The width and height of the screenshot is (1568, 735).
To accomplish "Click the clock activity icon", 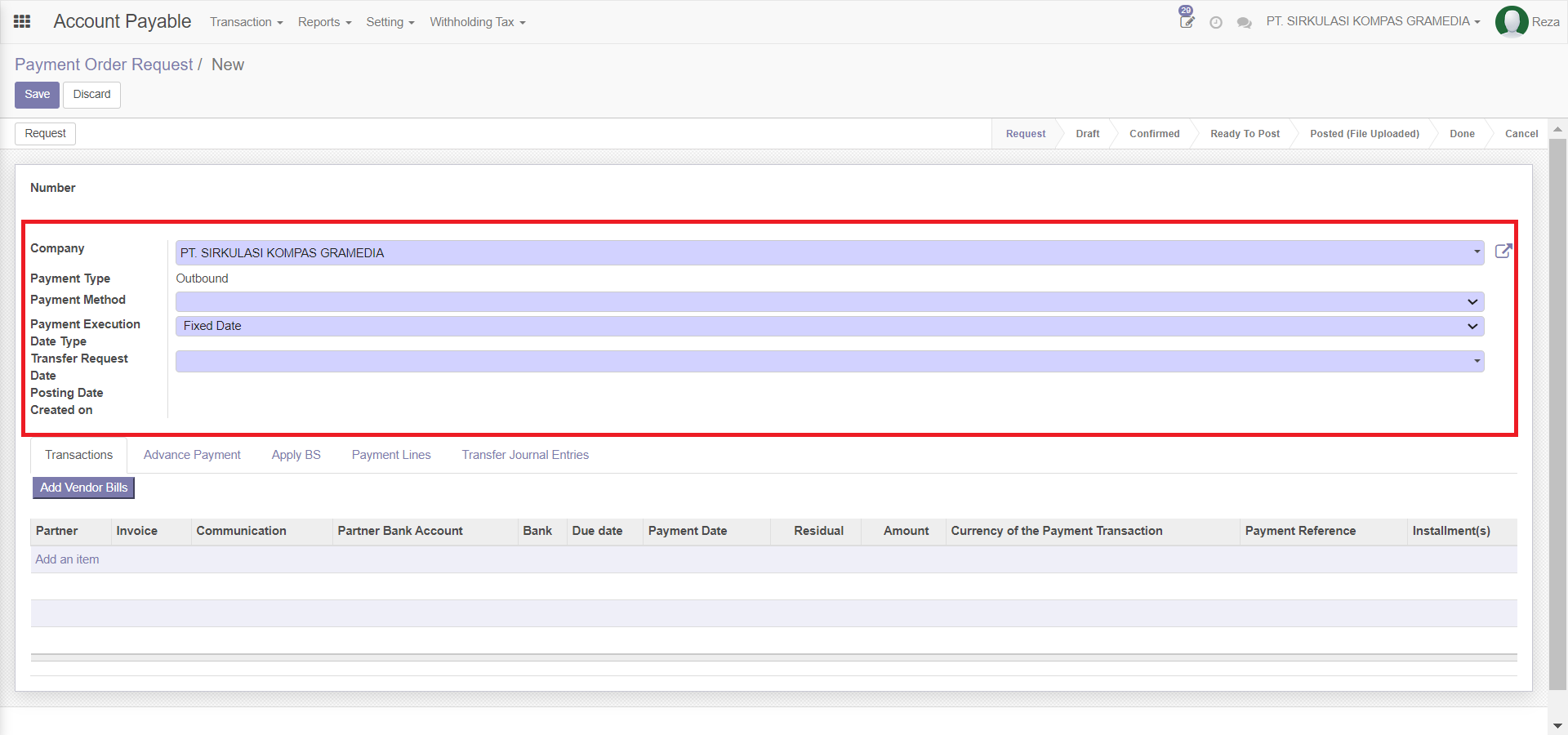I will tap(1216, 23).
